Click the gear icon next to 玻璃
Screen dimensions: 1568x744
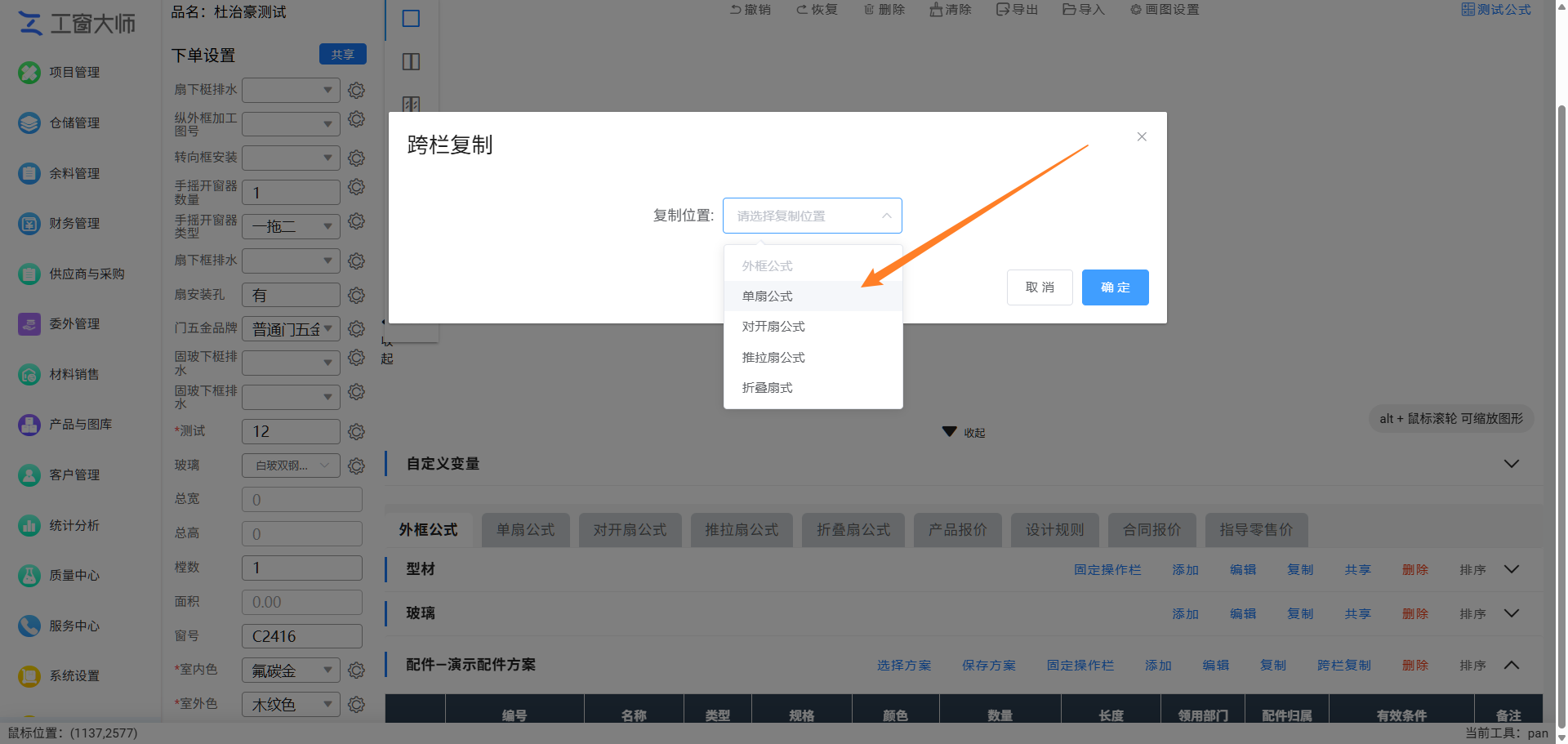tap(356, 466)
